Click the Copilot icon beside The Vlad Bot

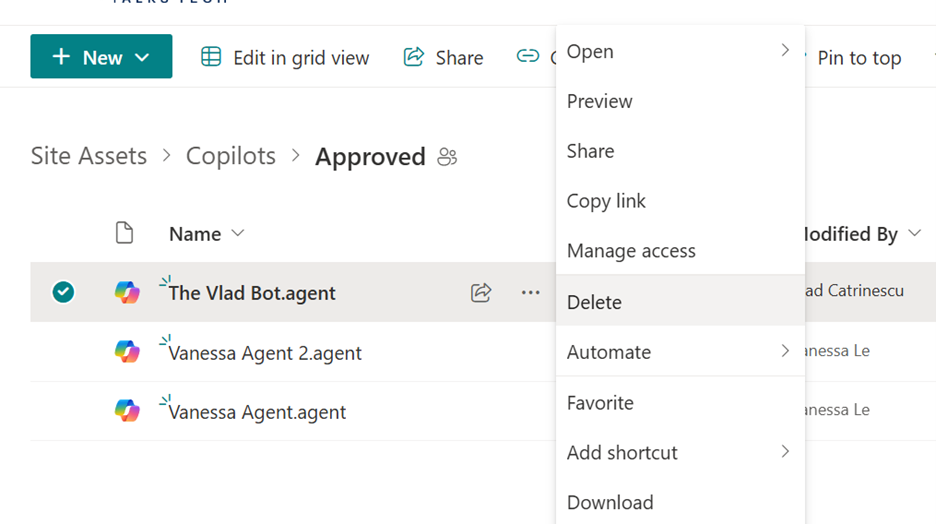pos(127,293)
